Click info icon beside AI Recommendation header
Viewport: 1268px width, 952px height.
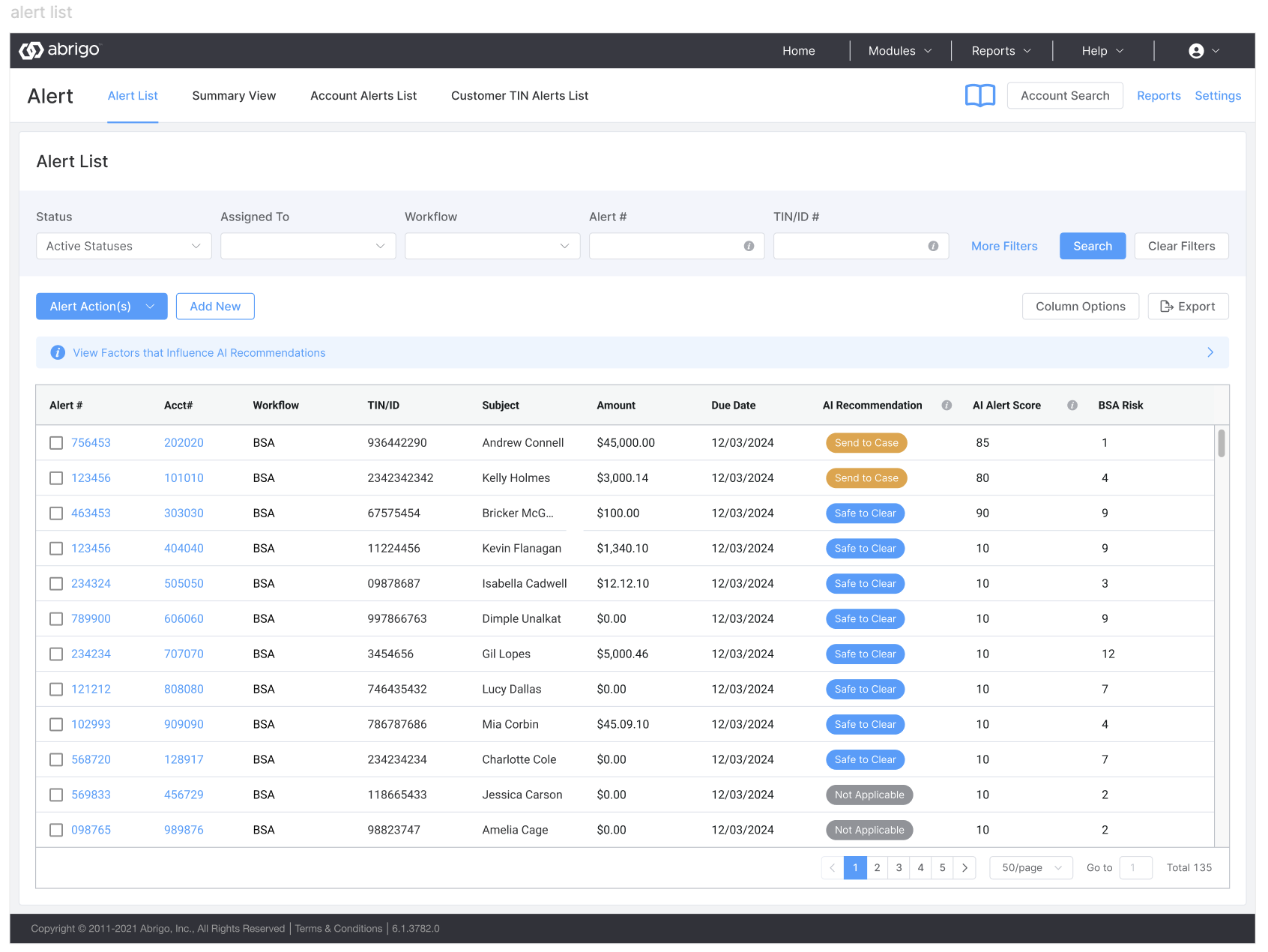[x=947, y=406]
